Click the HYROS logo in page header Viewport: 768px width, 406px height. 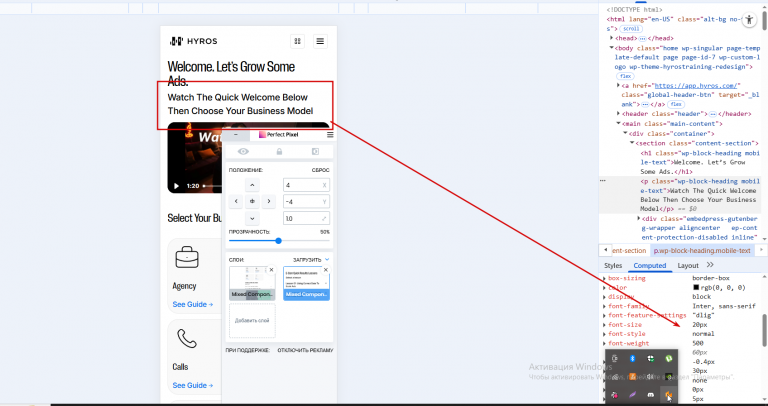pos(193,41)
